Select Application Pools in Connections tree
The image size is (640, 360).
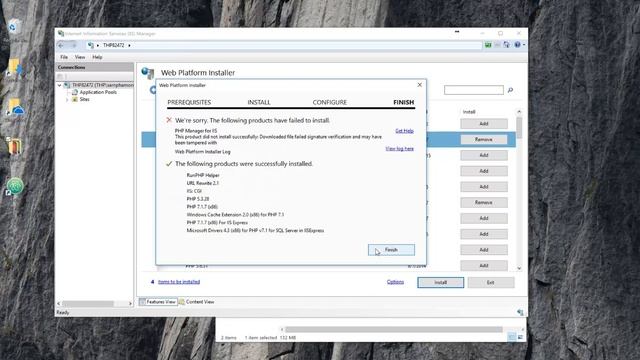[98, 93]
